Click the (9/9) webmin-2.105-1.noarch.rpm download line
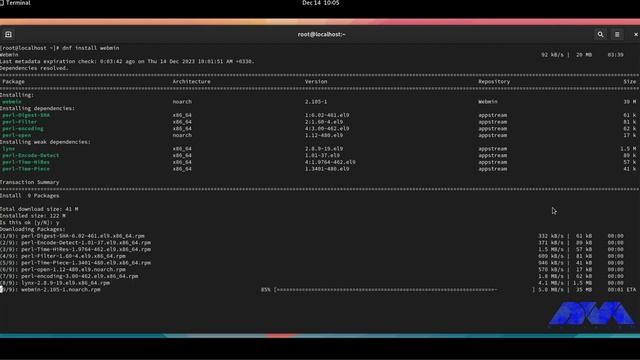640x360 pixels. coord(50,290)
